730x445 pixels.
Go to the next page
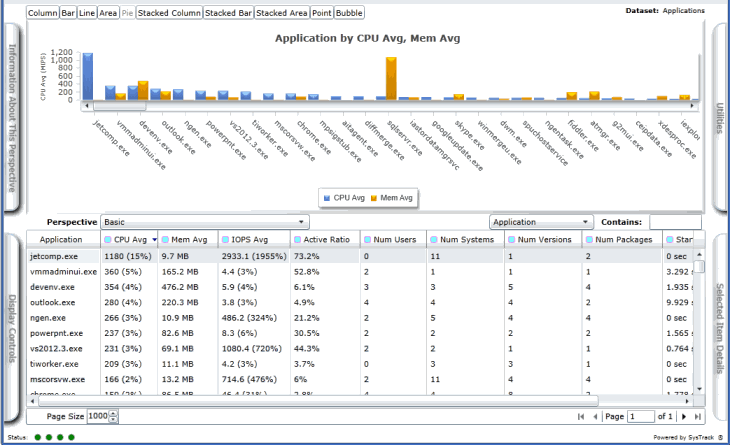[684, 417]
